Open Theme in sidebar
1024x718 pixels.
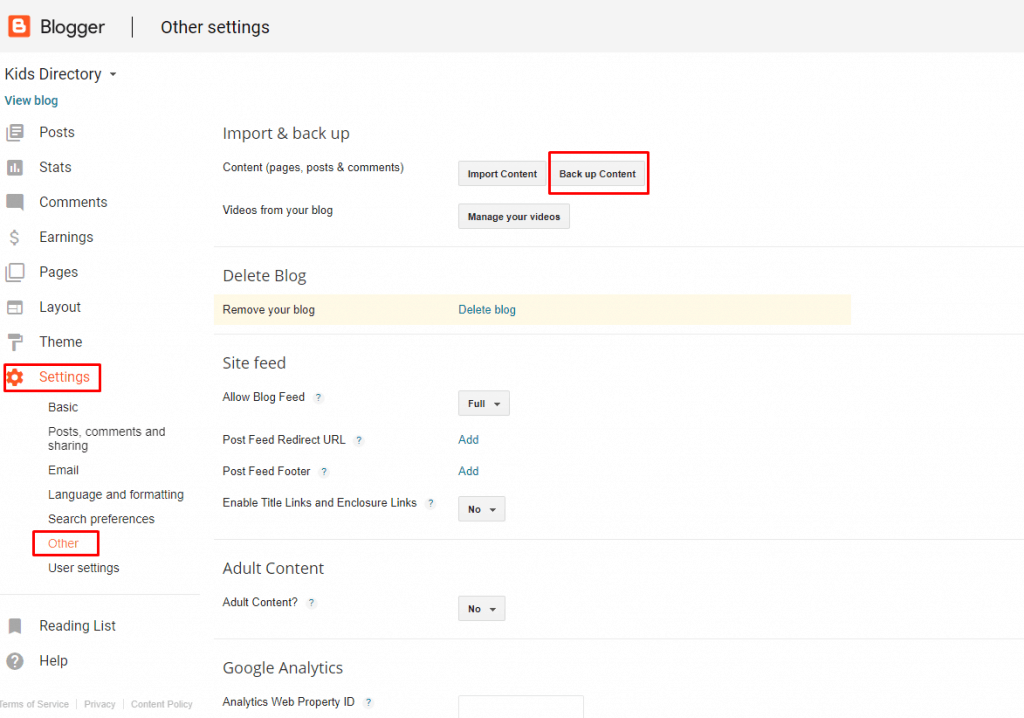[x=61, y=342]
